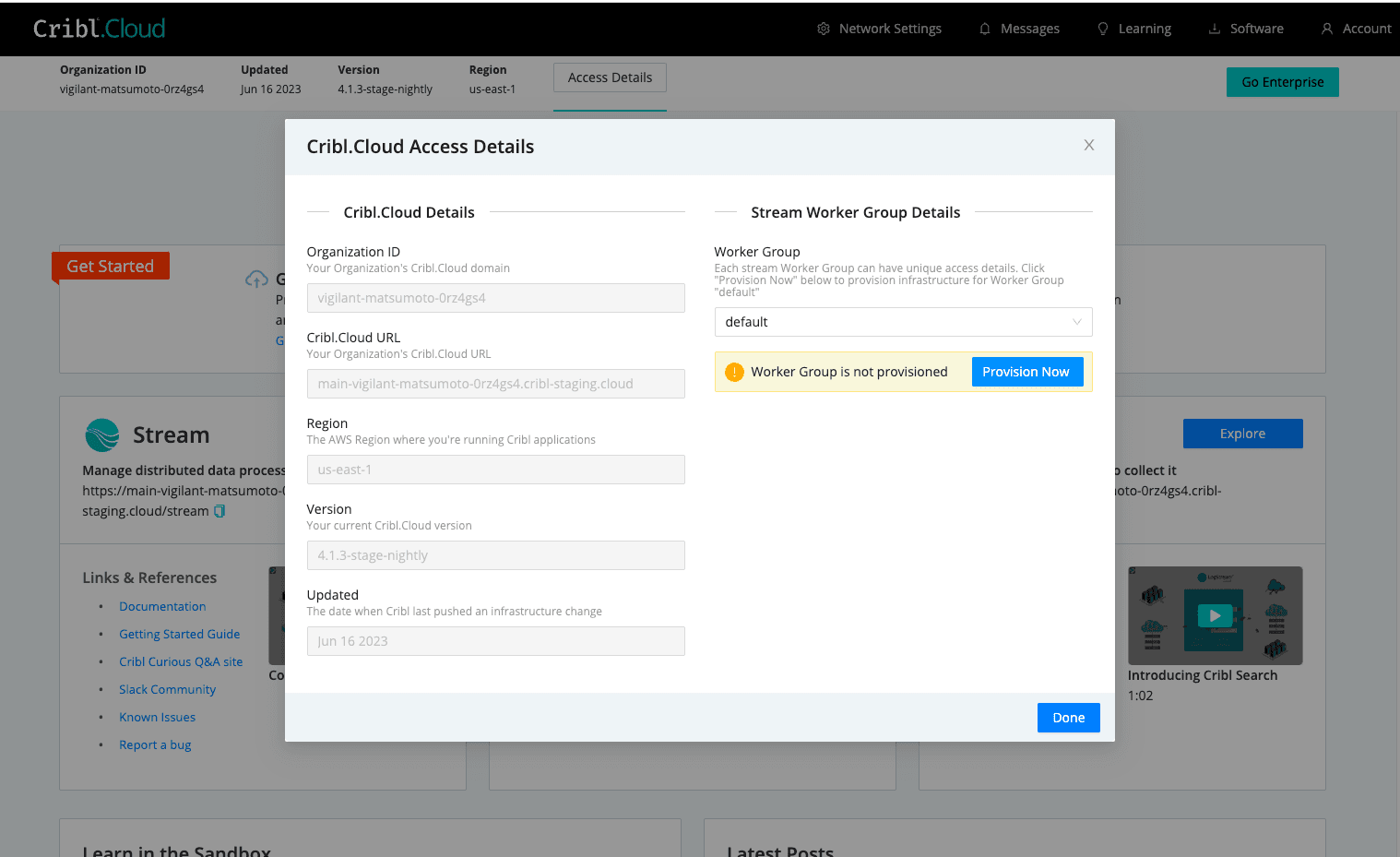Play the Introducing Cribl Search video
This screenshot has height=857, width=1400.
(1214, 615)
